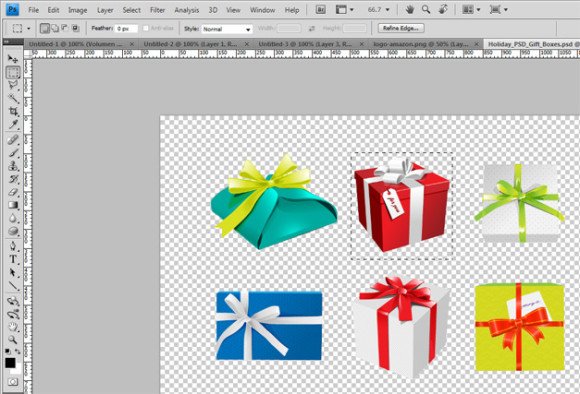Open the zoom level dropdown showing 66.7
The height and width of the screenshot is (394, 580).
(x=378, y=10)
